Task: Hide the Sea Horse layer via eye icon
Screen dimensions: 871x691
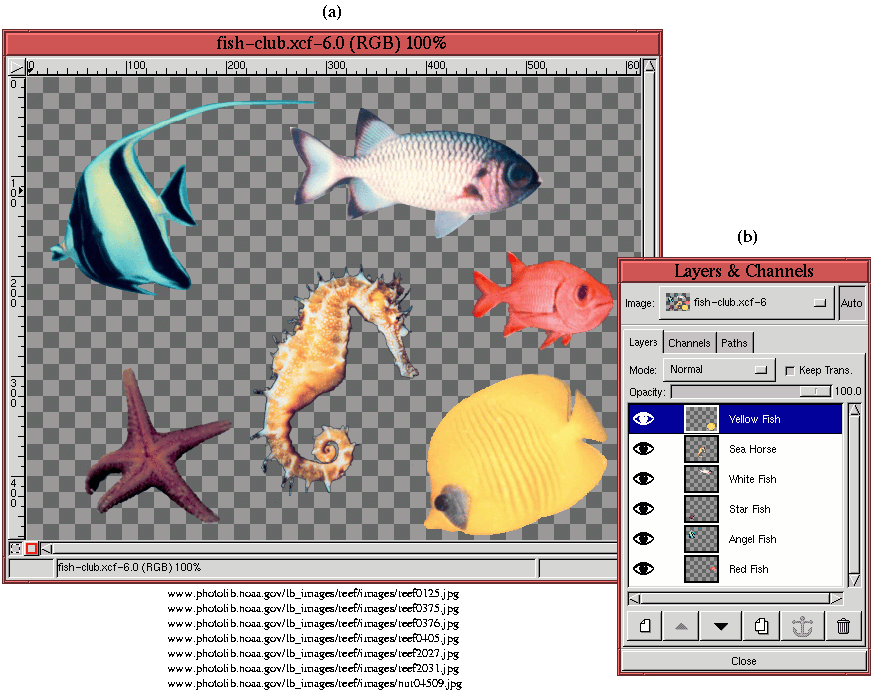Action: click(x=644, y=449)
